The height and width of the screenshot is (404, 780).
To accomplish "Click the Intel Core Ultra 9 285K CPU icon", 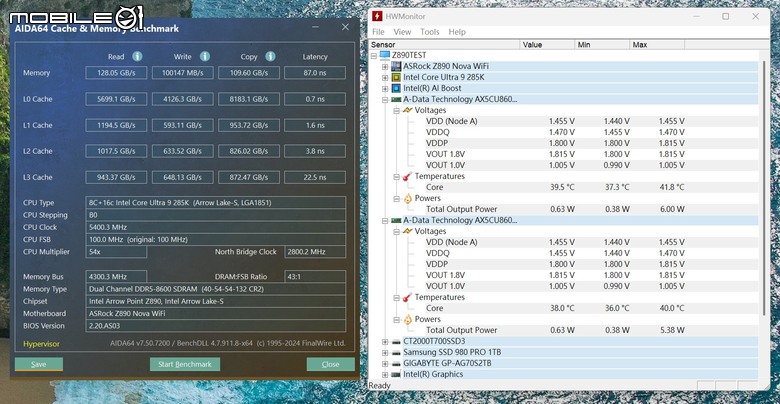I will (396, 77).
